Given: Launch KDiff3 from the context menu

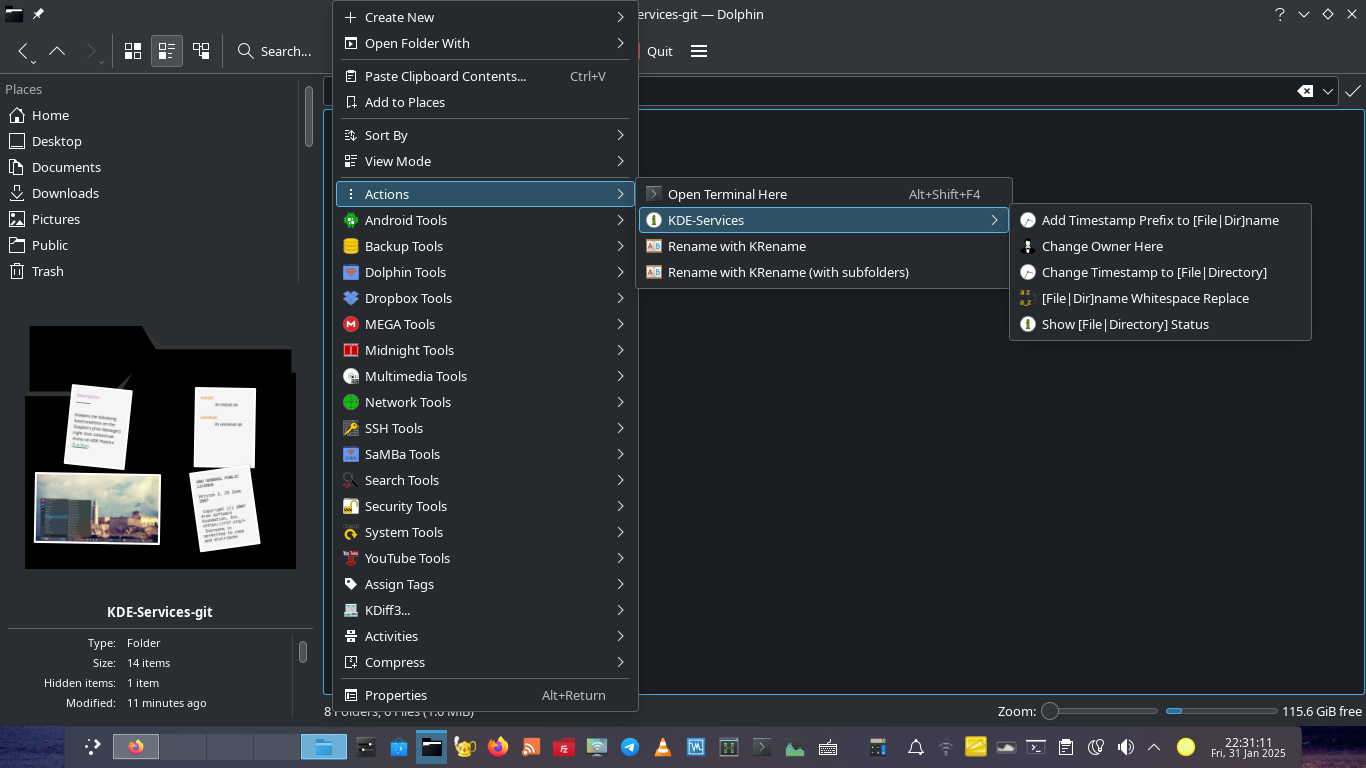Looking at the screenshot, I should pos(485,610).
